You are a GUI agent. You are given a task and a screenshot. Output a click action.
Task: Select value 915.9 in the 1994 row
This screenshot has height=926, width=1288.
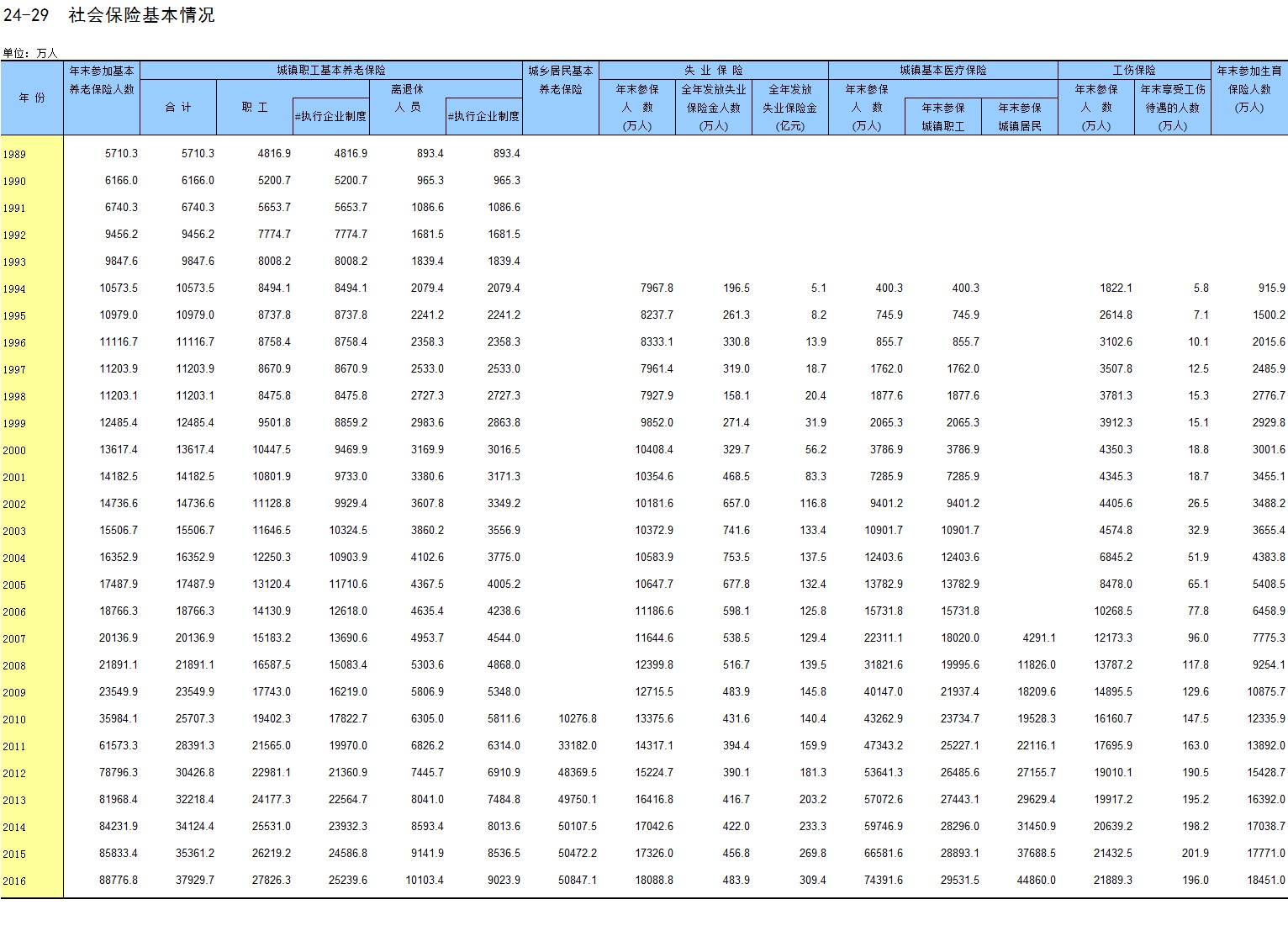[1272, 288]
